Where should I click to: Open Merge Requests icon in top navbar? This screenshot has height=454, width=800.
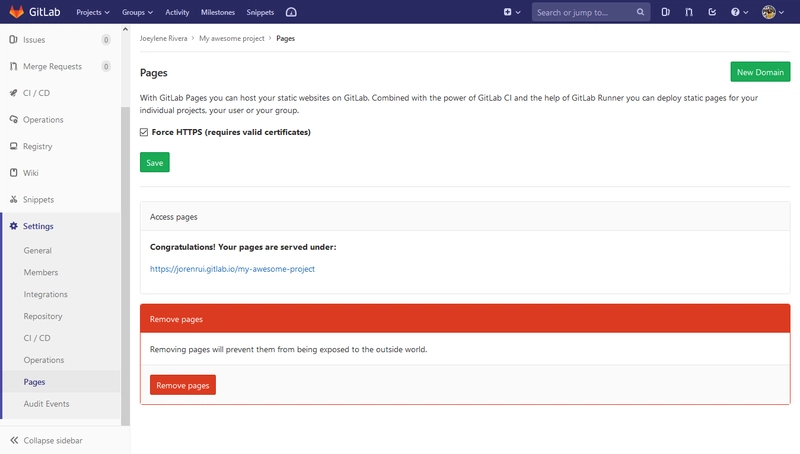click(x=689, y=12)
